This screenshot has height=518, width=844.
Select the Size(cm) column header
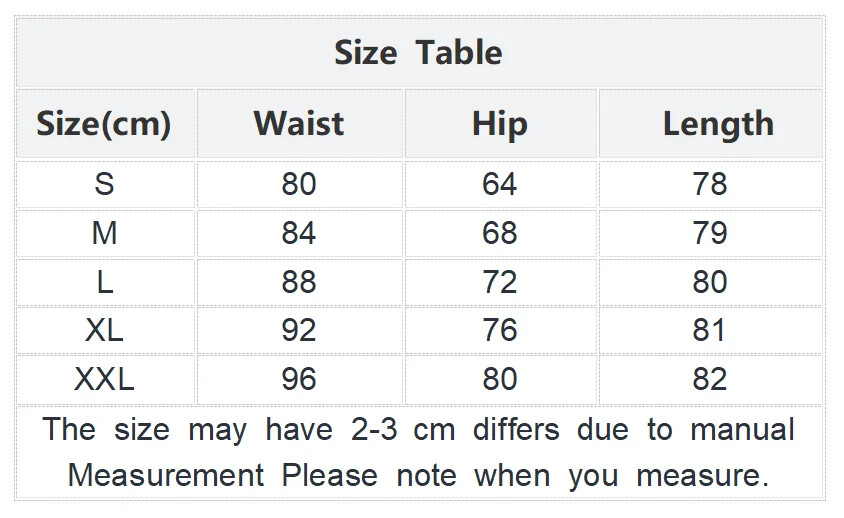[x=104, y=124]
